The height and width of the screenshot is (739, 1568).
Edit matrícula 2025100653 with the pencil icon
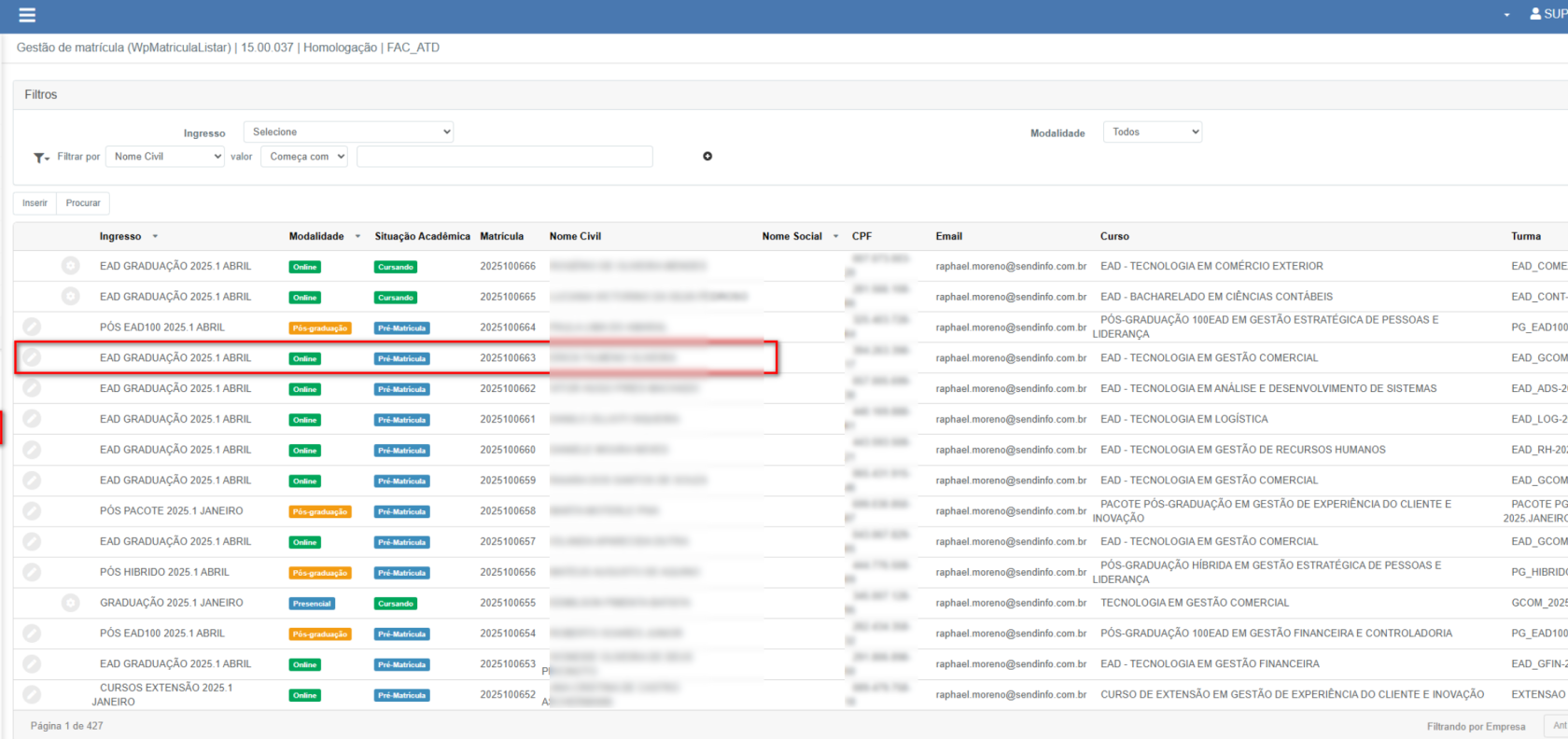(x=32, y=664)
